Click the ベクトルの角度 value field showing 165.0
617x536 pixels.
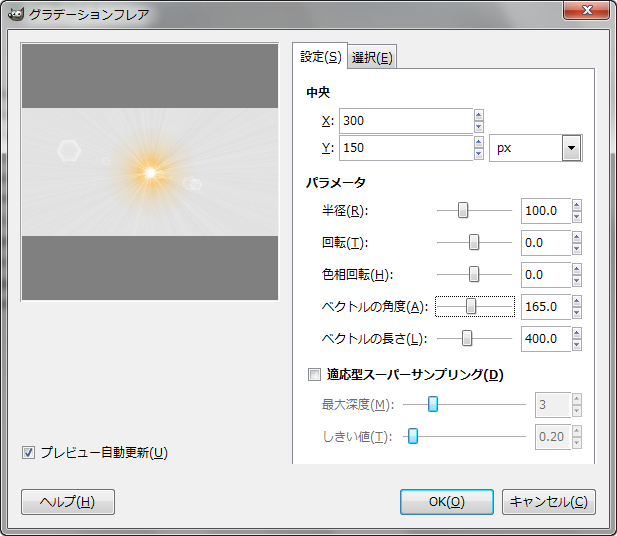tap(546, 307)
